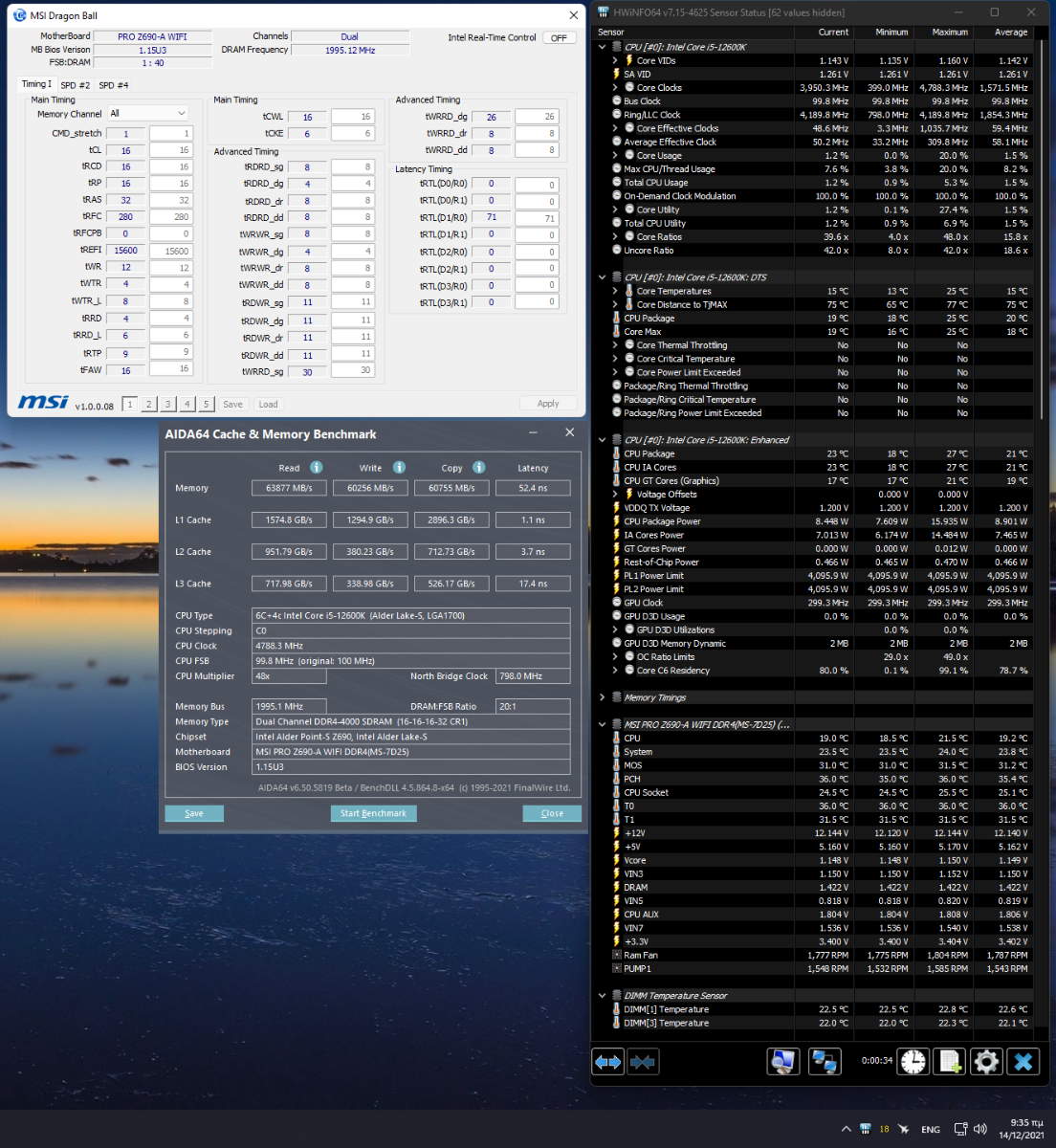
Task: Select profile 3 in MSI Dragon Ball
Action: 168,405
